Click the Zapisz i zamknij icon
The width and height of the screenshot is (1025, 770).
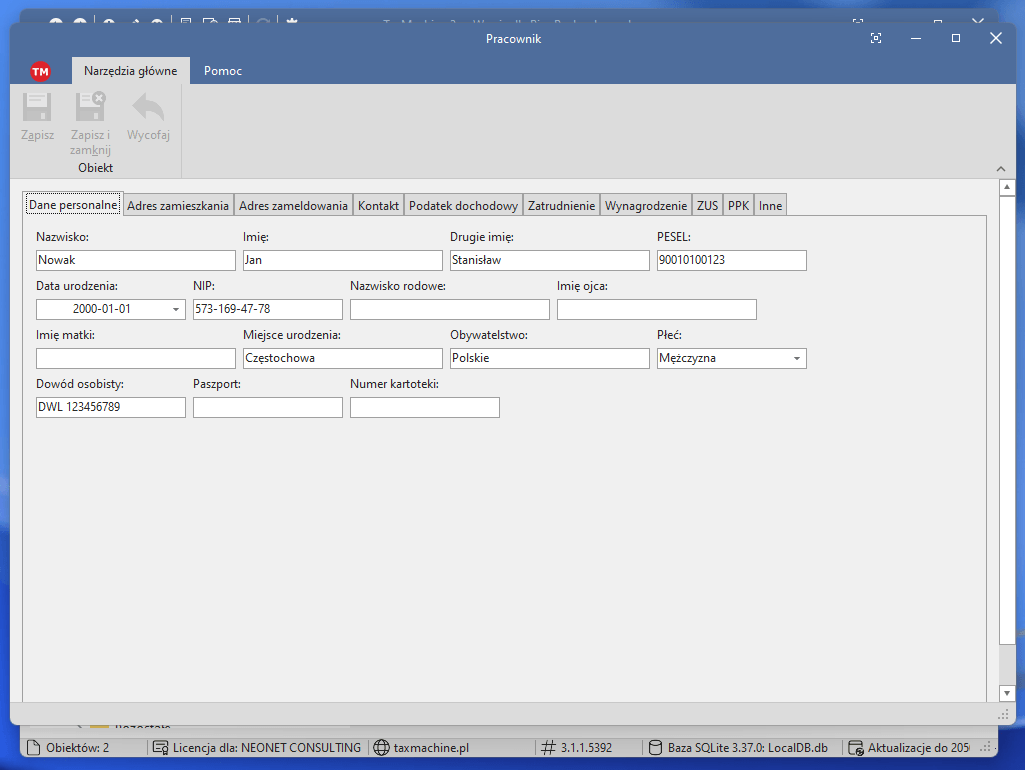point(90,107)
